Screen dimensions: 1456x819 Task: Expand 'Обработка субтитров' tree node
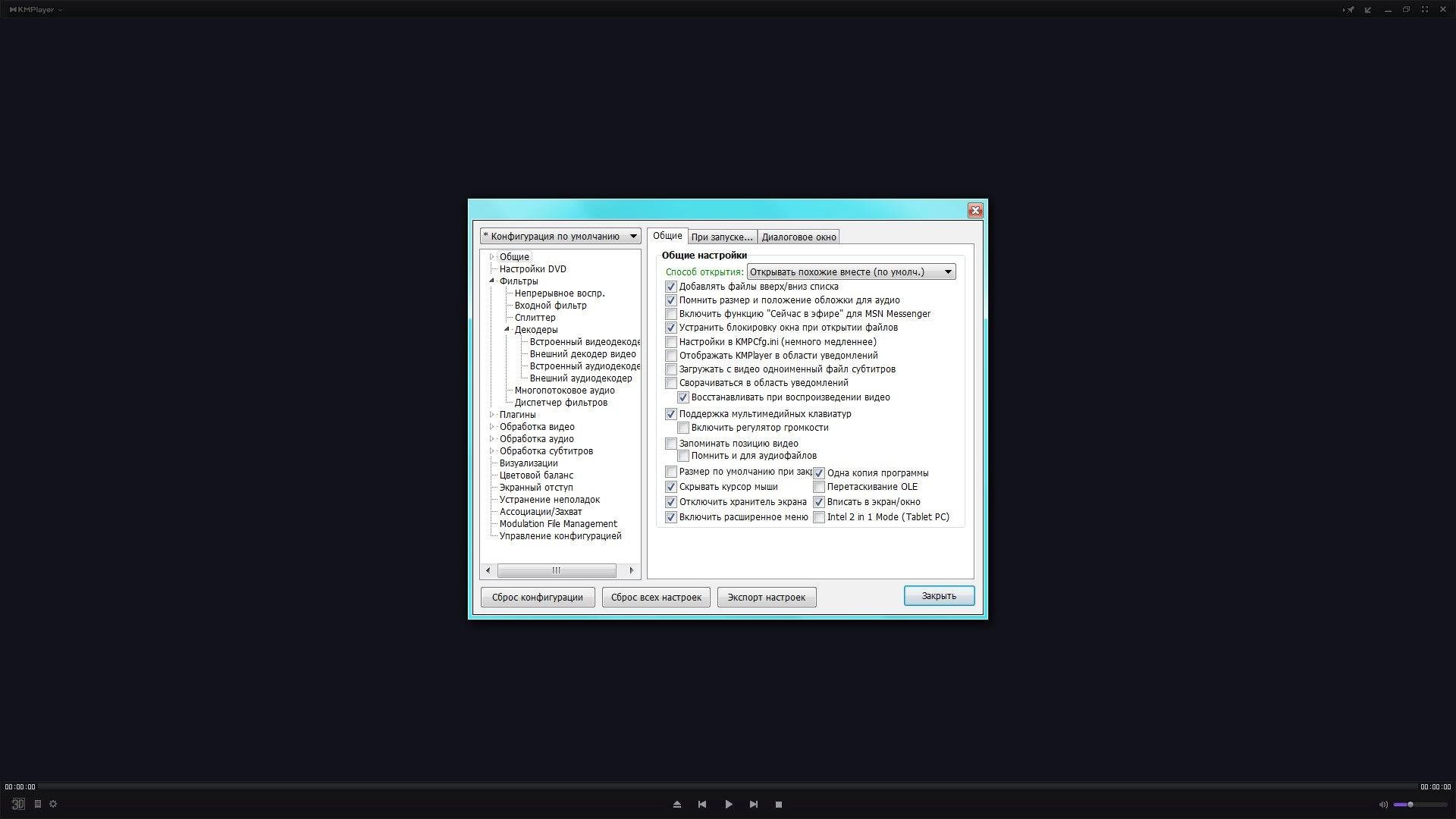coord(491,451)
